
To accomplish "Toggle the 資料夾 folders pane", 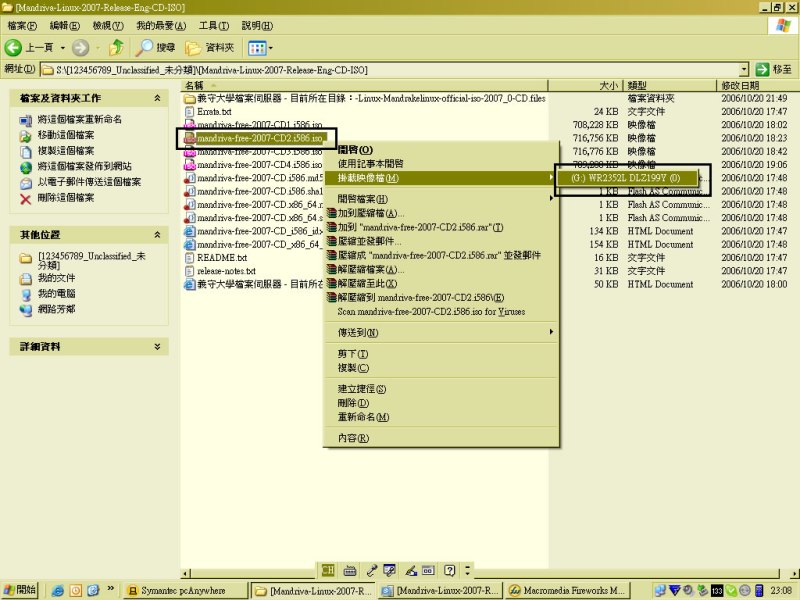I will [x=210, y=48].
